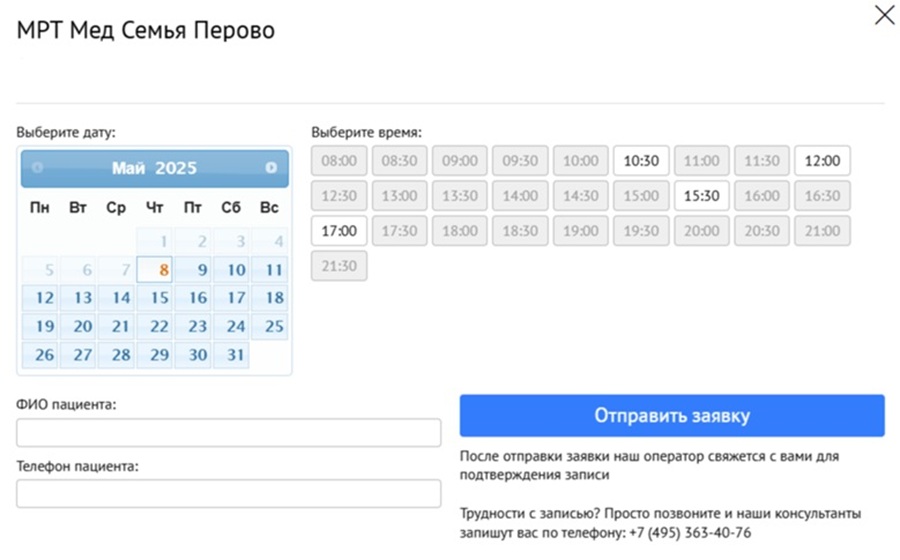Click the Май 2025 calendar title
900x560 pixels.
[154, 168]
